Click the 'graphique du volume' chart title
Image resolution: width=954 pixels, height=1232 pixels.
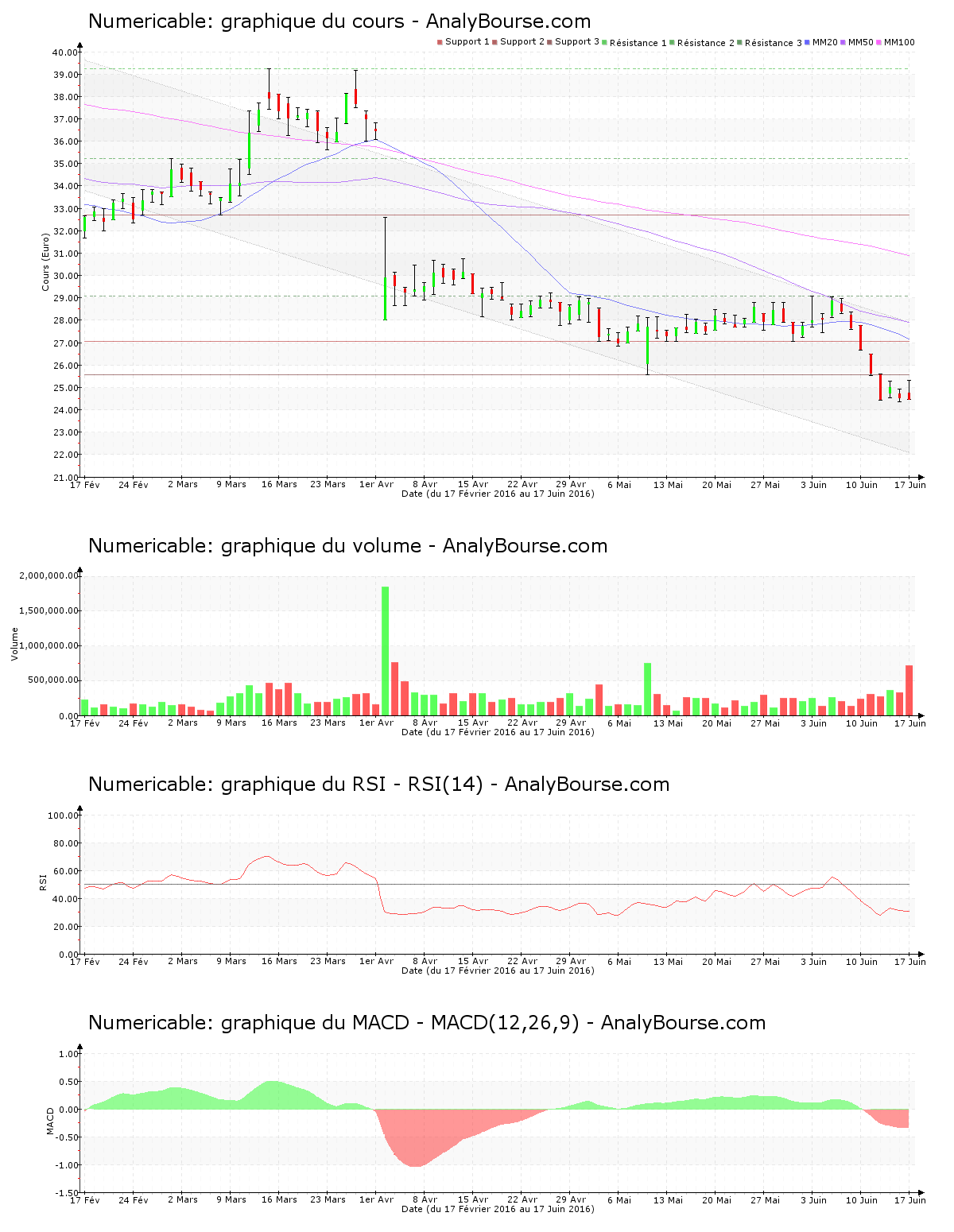pyautogui.click(x=347, y=546)
